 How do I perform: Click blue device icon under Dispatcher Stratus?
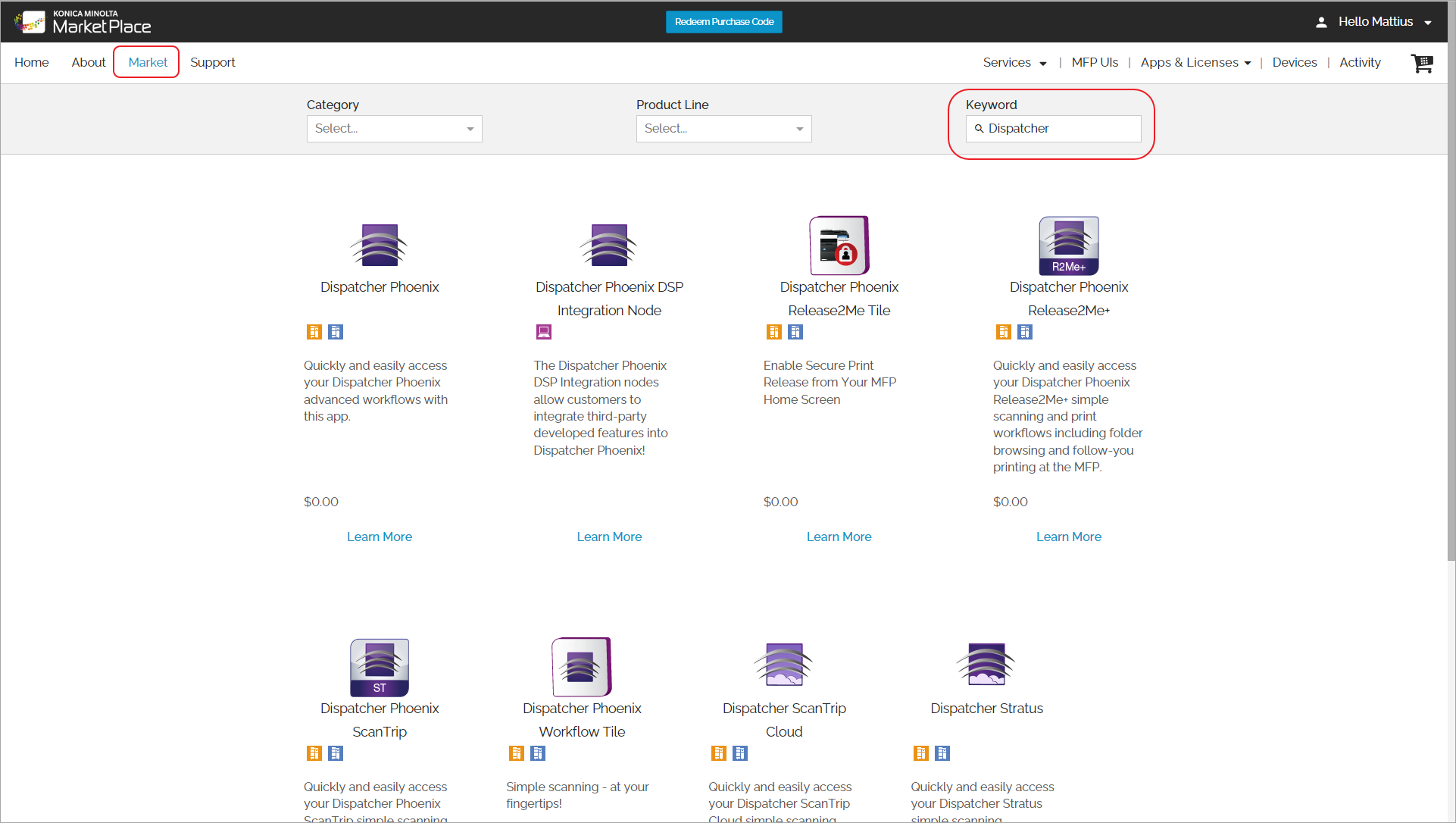point(942,753)
